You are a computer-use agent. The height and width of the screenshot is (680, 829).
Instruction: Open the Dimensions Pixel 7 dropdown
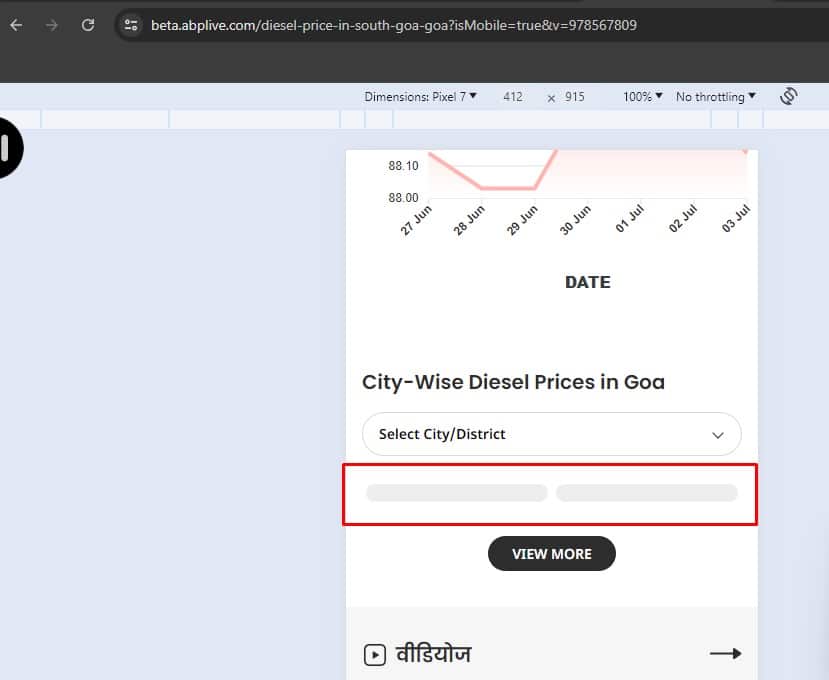pos(421,97)
